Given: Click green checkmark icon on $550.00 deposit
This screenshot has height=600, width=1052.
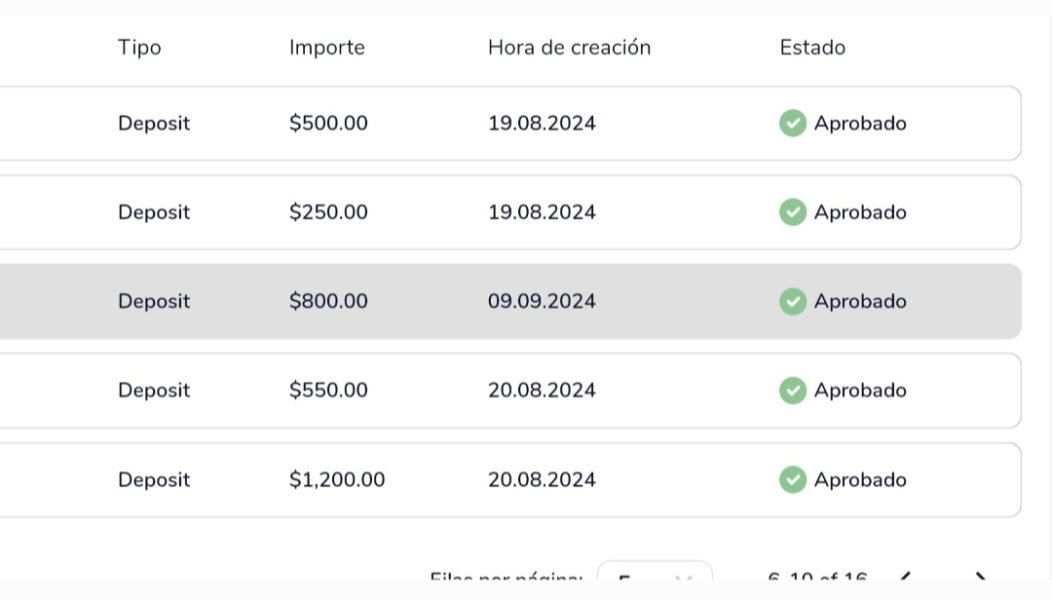Looking at the screenshot, I should pyautogui.click(x=792, y=391).
